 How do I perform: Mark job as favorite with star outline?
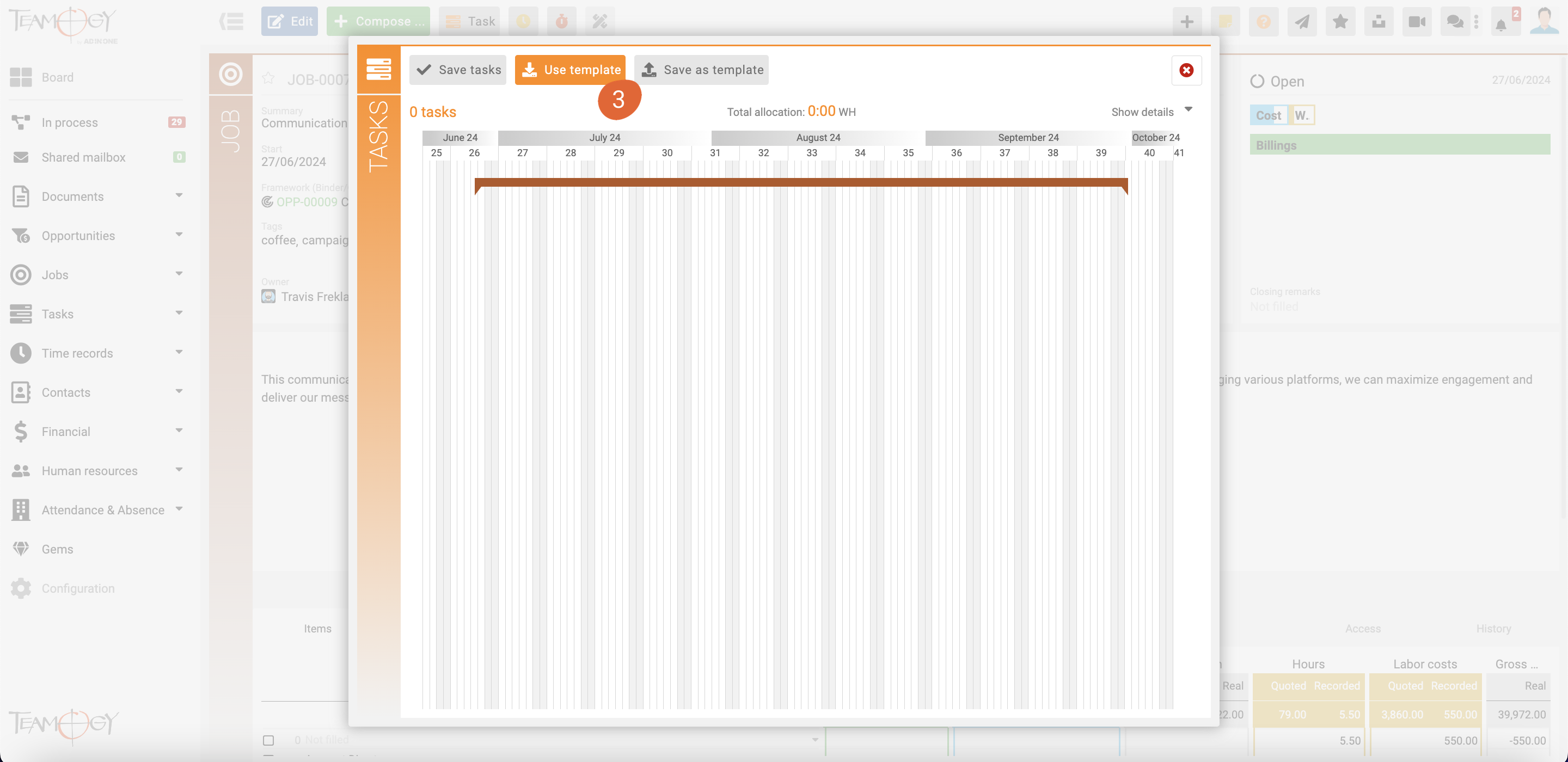click(x=268, y=78)
